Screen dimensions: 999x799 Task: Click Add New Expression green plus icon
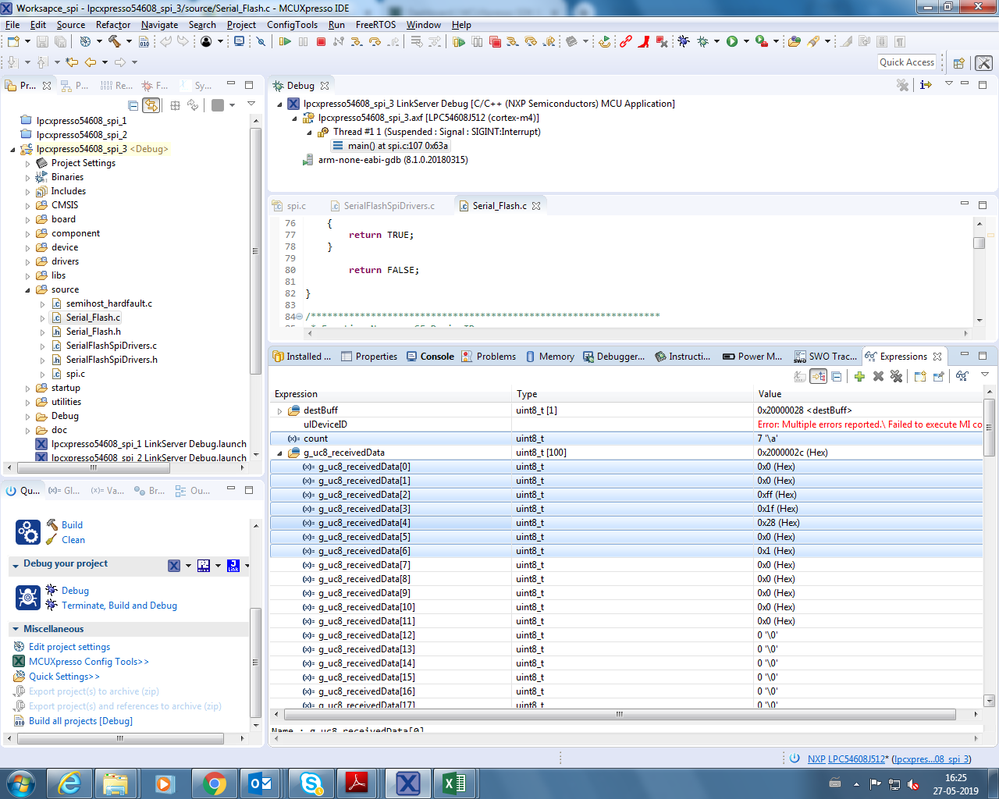[x=859, y=376]
